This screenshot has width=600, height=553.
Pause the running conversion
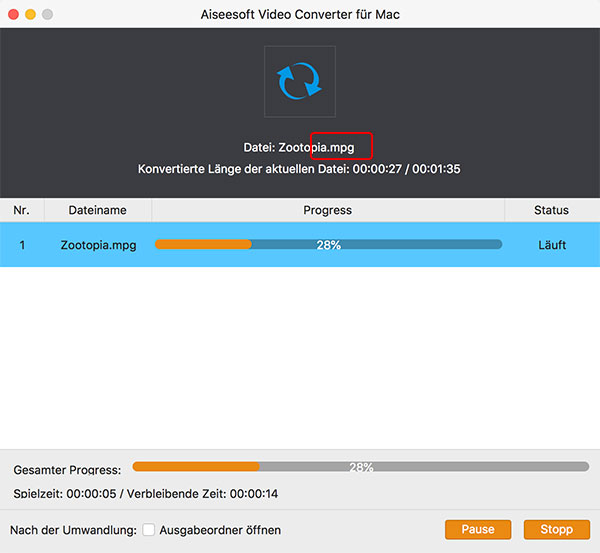click(478, 529)
